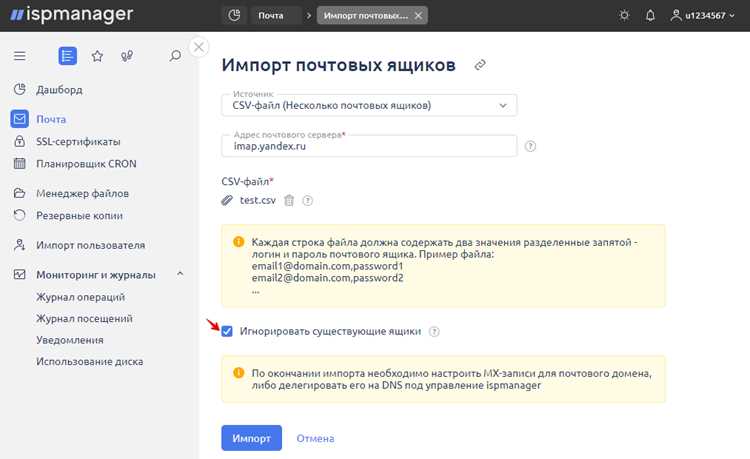Open the Источник source dropdown
750x459 pixels.
click(x=369, y=105)
